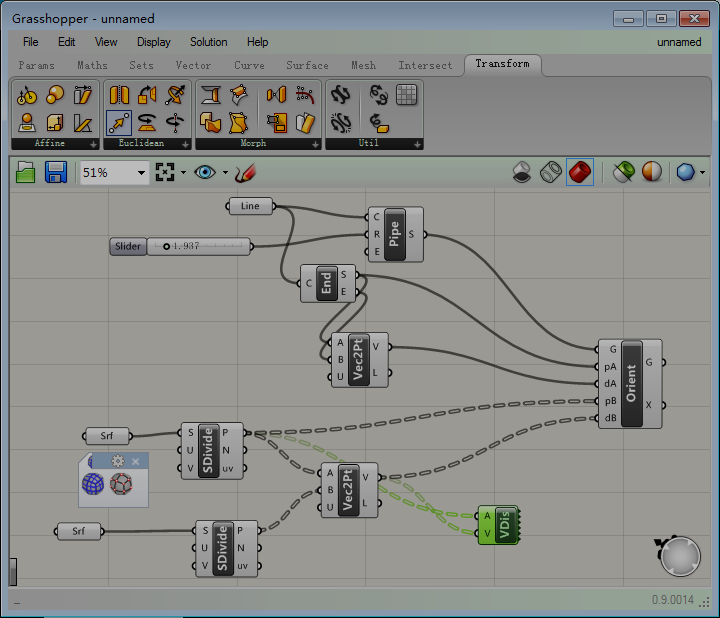Screen dimensions: 720x618
Task: Toggle Only Draw Selected Preview green button
Action: (x=624, y=172)
